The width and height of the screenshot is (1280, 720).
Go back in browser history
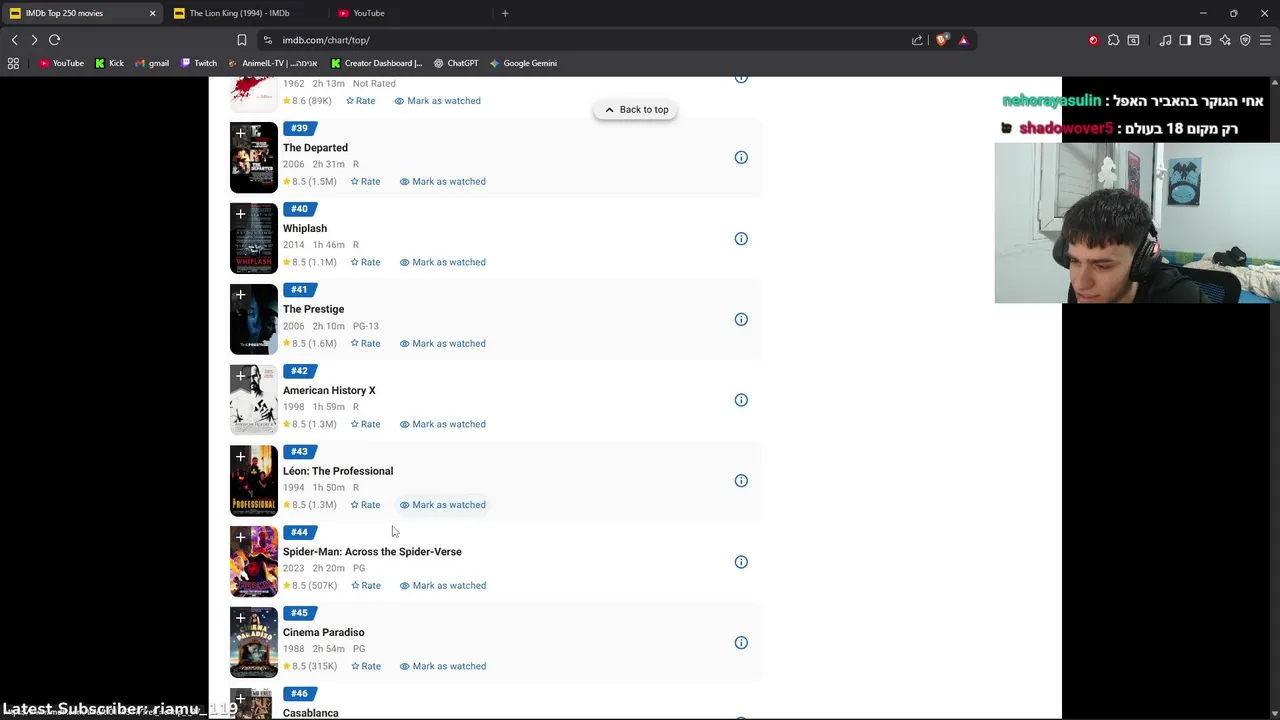14,40
